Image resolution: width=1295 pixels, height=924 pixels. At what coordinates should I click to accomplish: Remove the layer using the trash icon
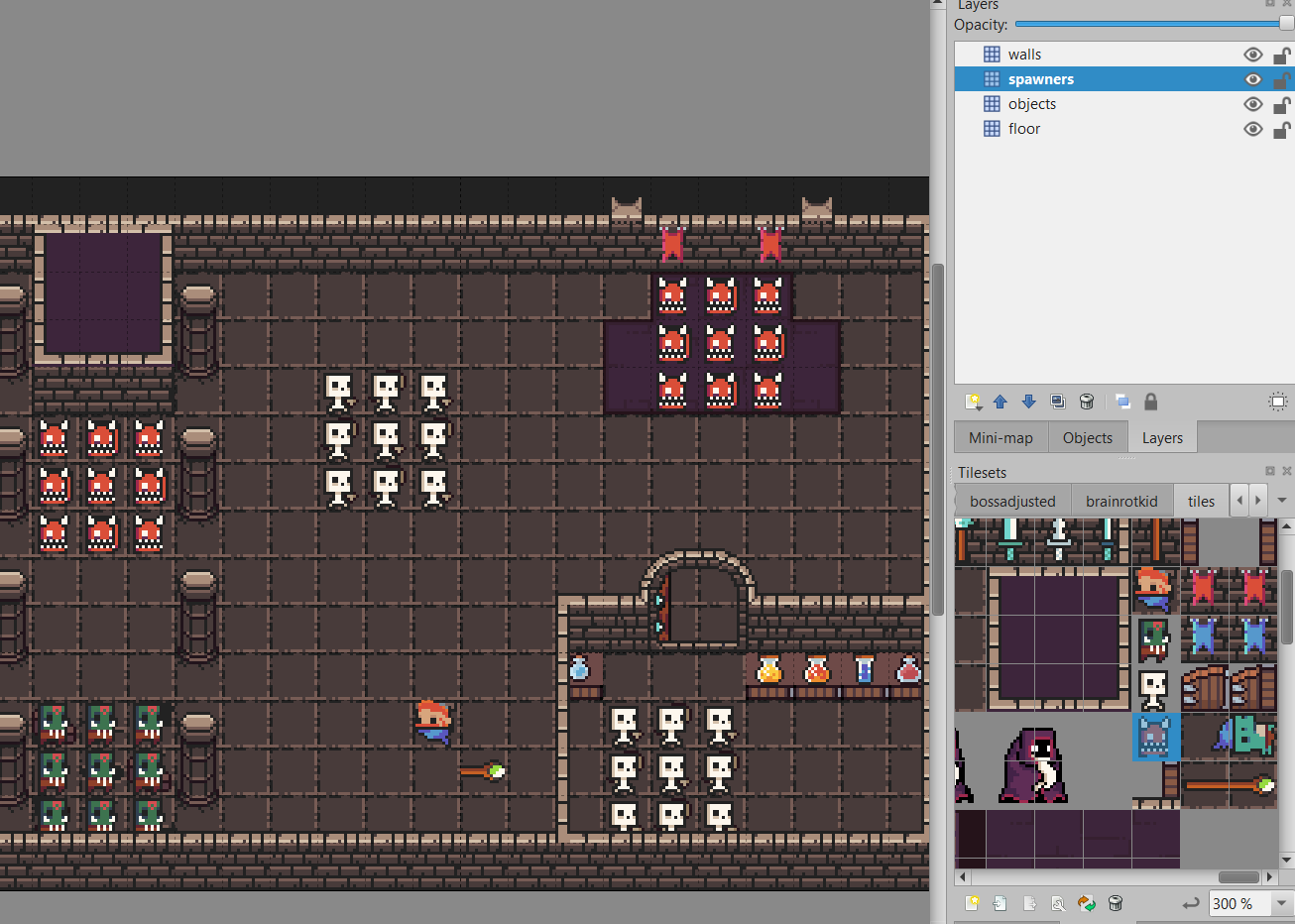coord(1087,402)
